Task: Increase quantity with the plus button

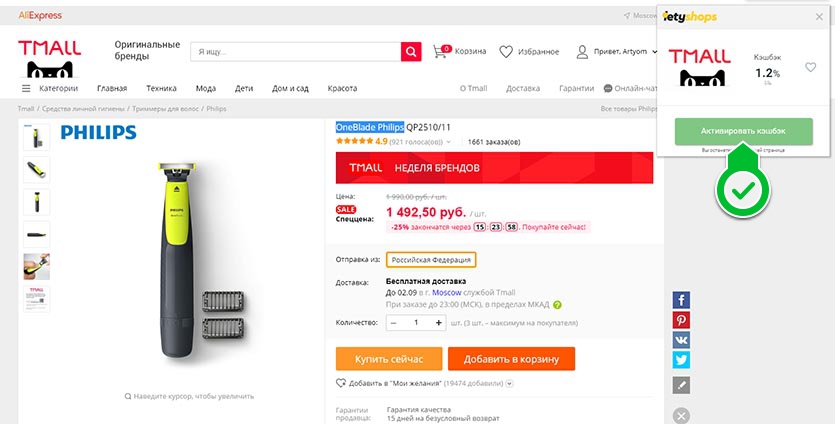Action: point(439,323)
